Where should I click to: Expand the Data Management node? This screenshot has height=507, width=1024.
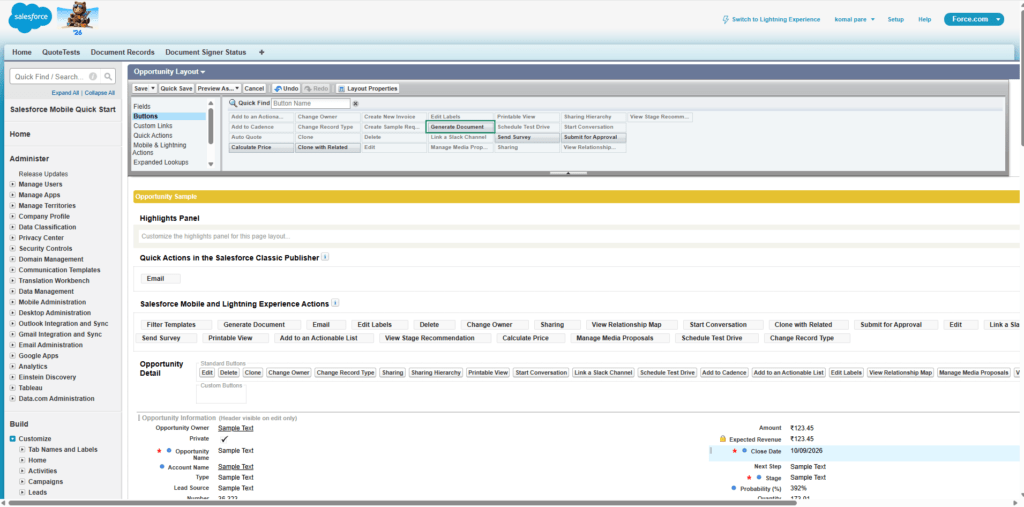[x=12, y=291]
